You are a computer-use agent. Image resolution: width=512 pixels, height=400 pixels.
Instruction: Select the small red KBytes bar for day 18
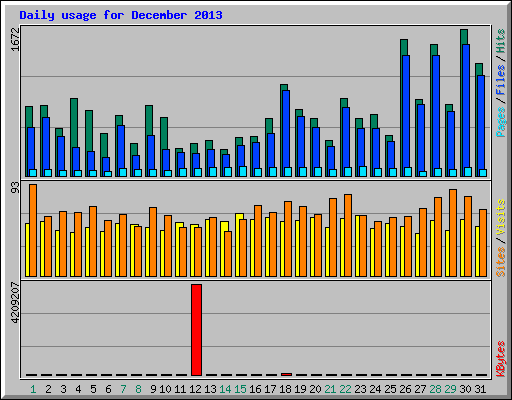coord(286,374)
